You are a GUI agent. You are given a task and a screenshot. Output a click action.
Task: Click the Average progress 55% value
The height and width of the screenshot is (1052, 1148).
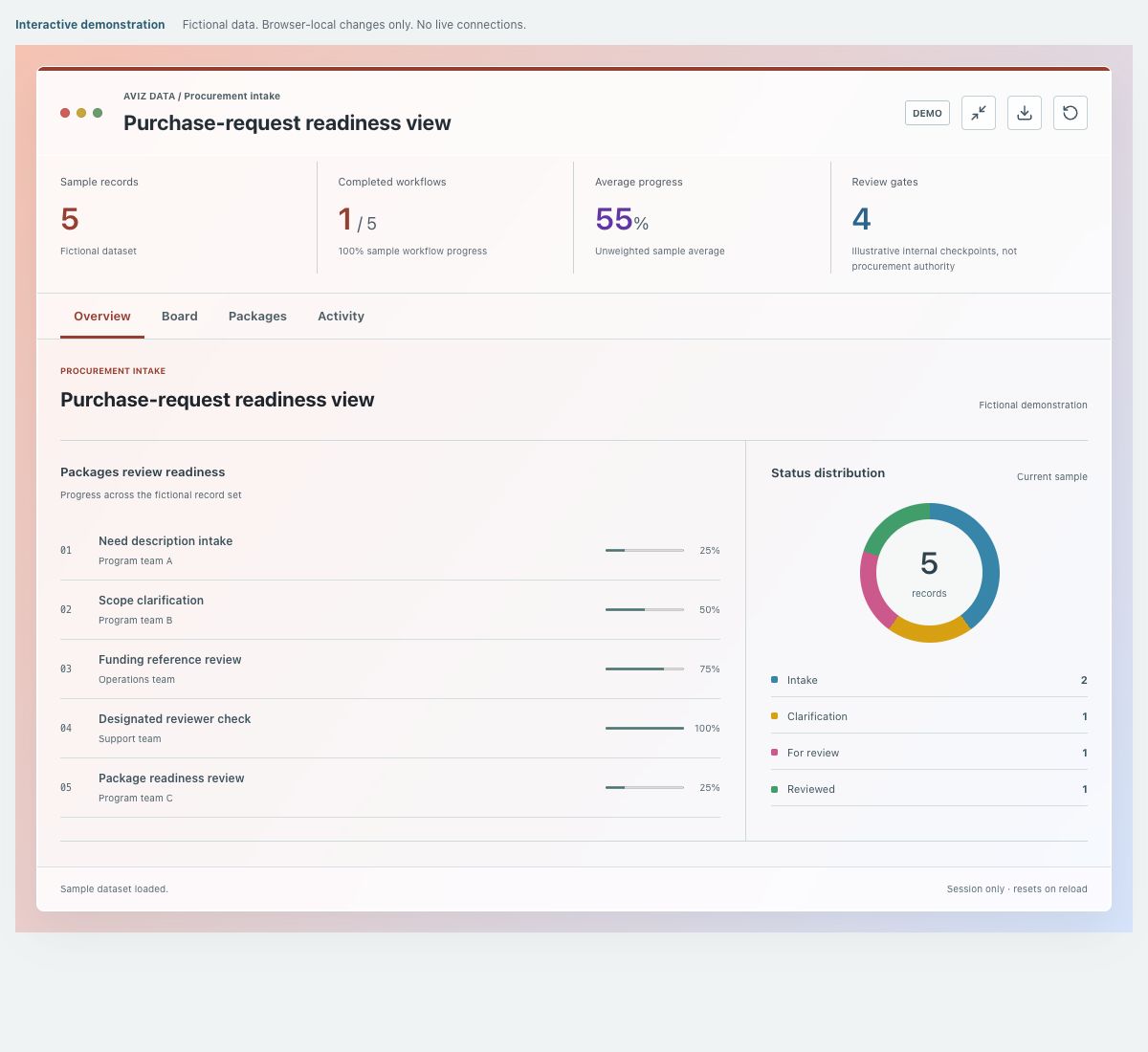[622, 220]
